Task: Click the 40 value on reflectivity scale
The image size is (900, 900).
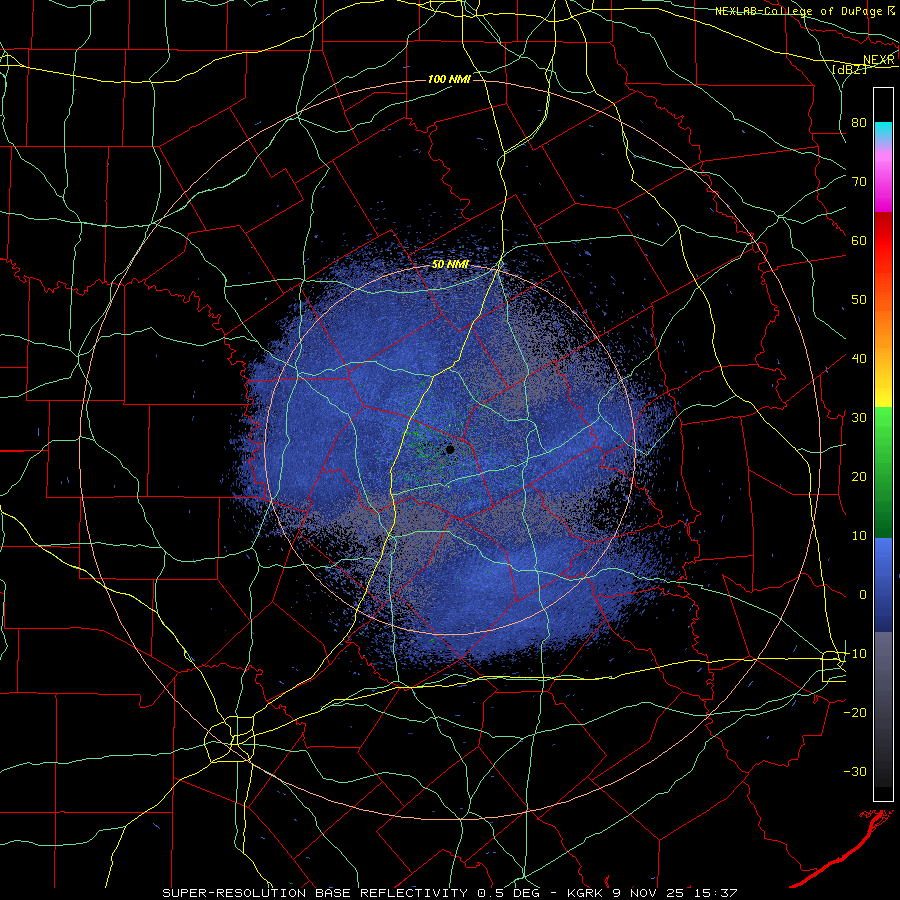Action: [x=859, y=358]
